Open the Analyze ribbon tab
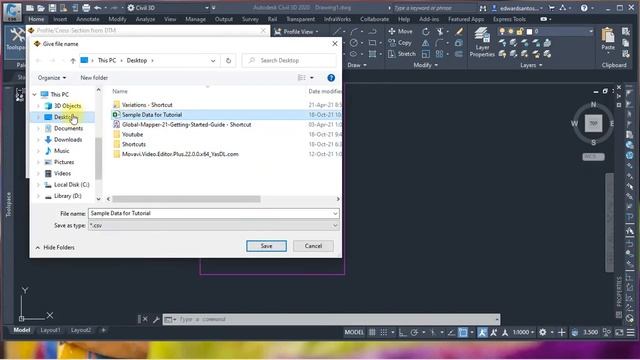This screenshot has width=640, height=360. (x=145, y=19)
